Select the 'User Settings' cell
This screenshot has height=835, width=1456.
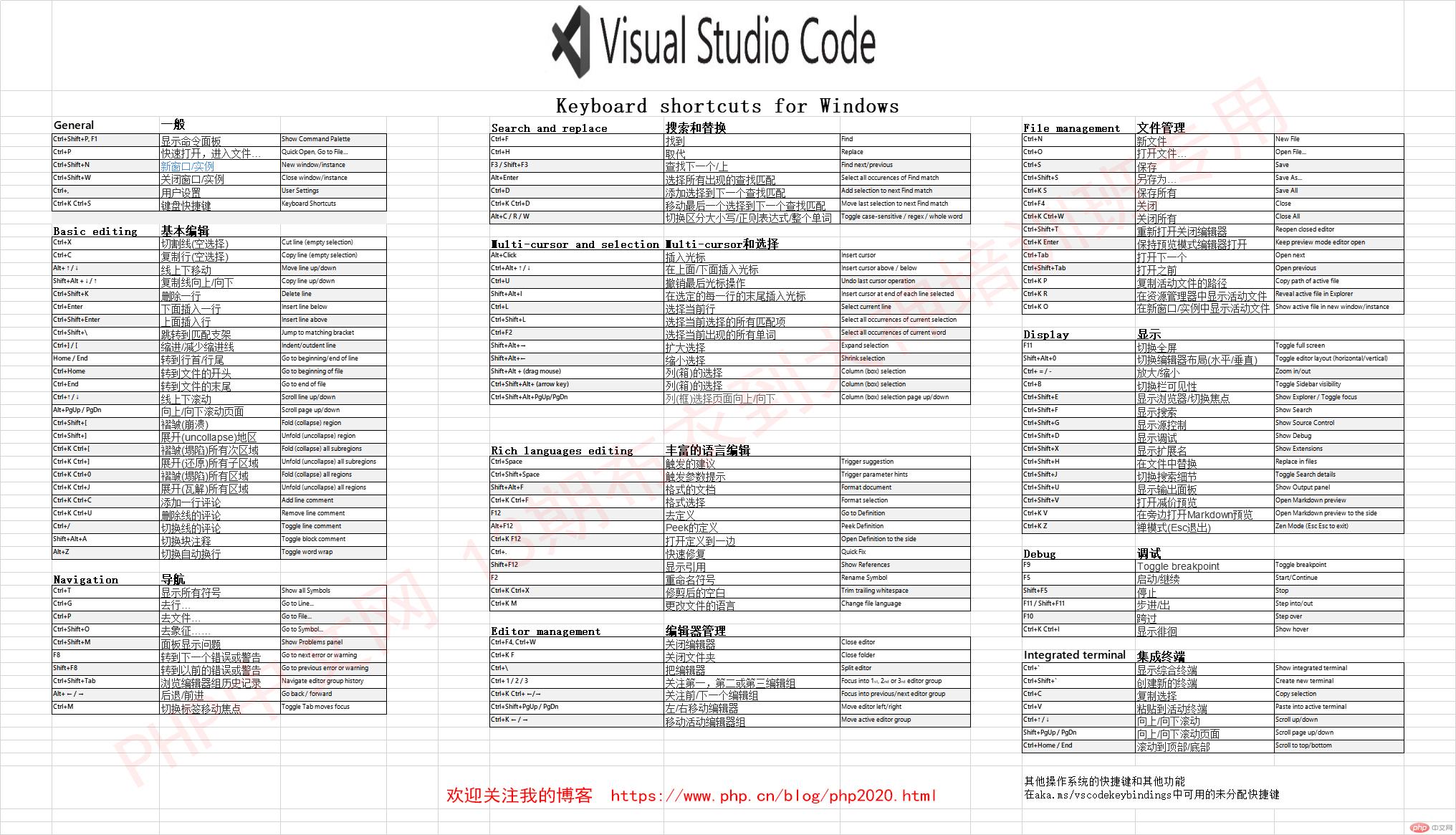point(333,191)
